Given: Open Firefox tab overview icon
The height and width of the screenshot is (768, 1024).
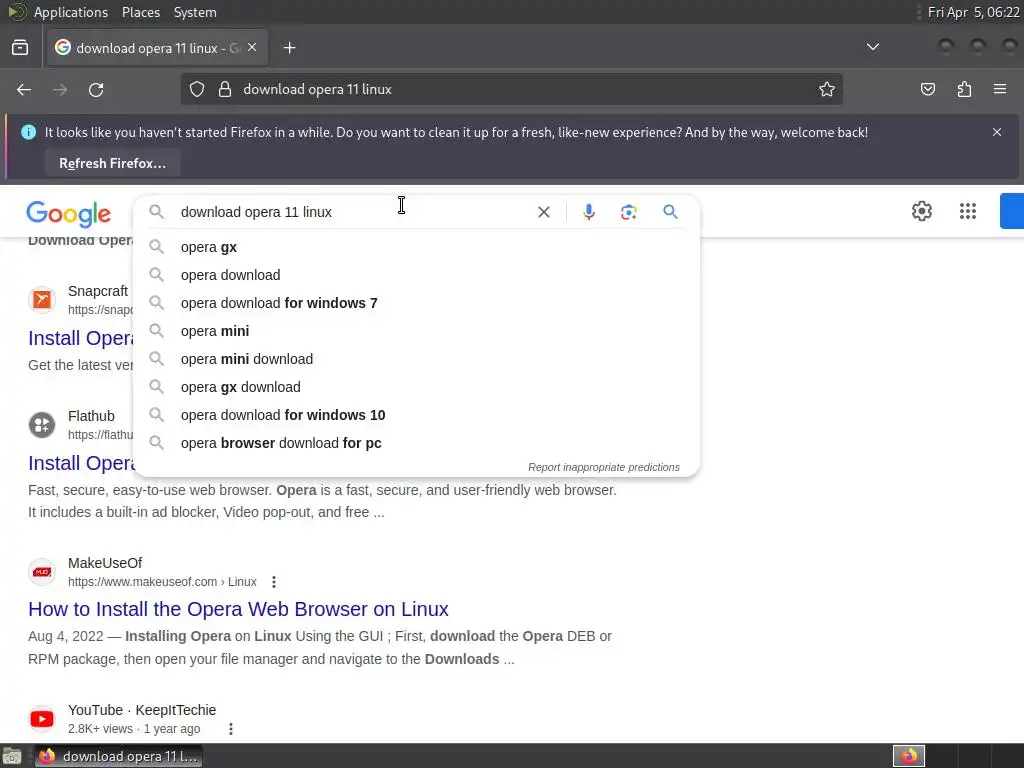Looking at the screenshot, I should click(x=20, y=48).
